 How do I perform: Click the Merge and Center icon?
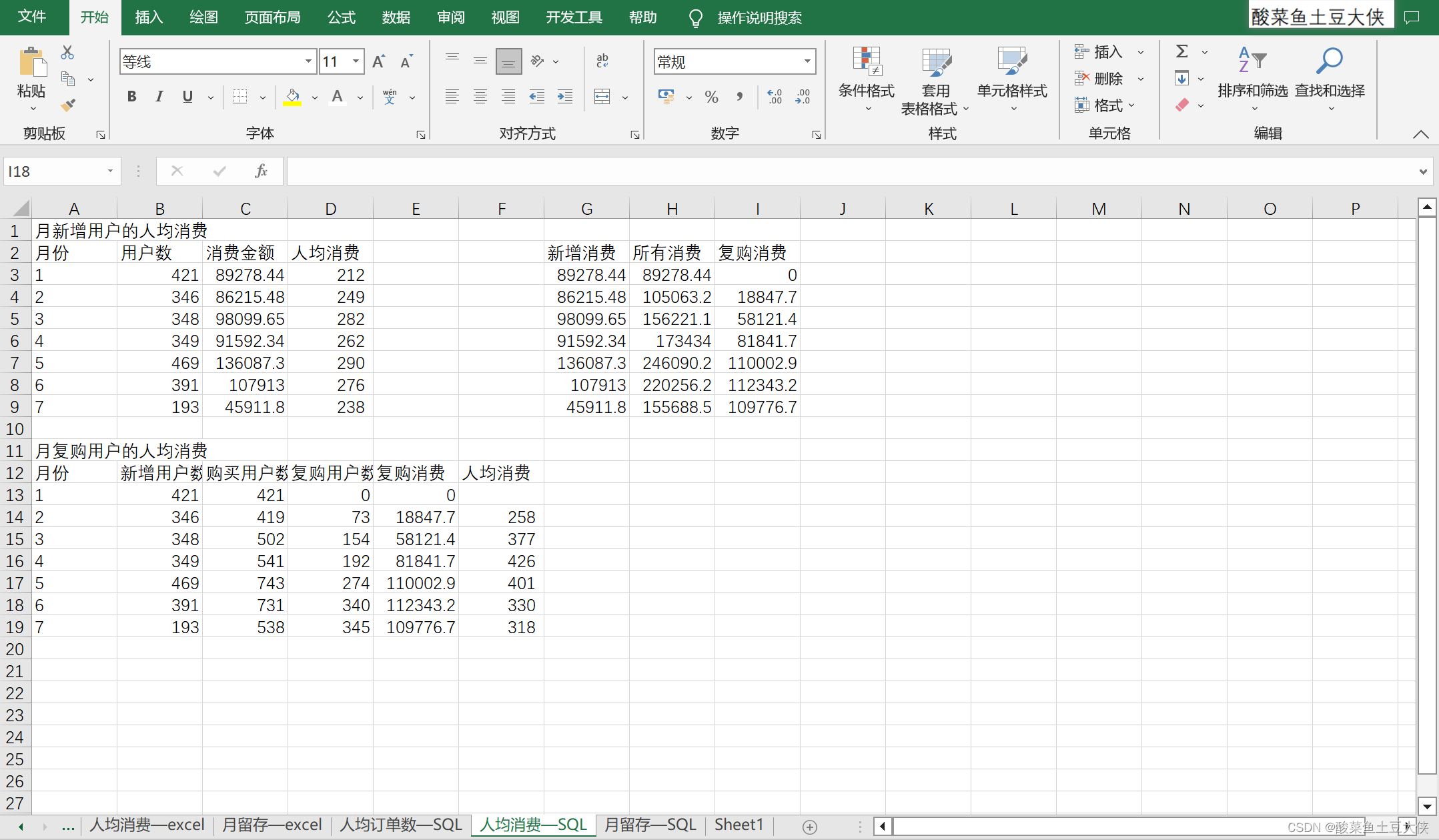coord(602,97)
